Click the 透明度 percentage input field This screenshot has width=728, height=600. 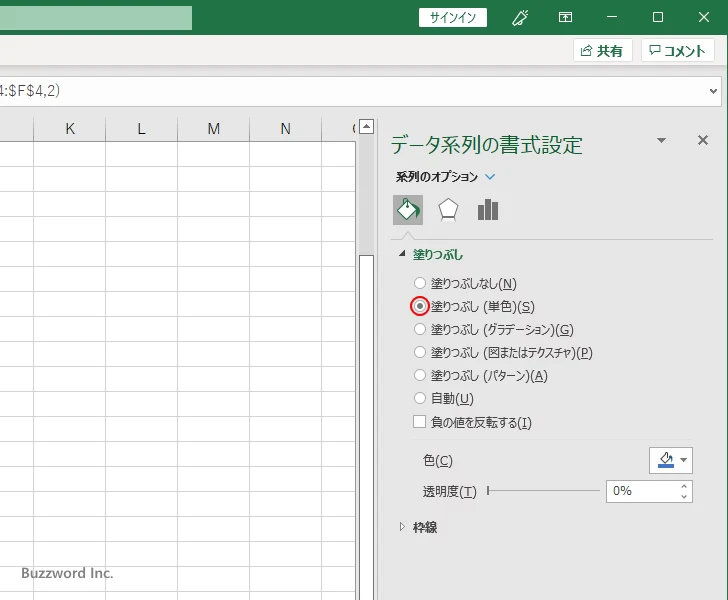641,491
